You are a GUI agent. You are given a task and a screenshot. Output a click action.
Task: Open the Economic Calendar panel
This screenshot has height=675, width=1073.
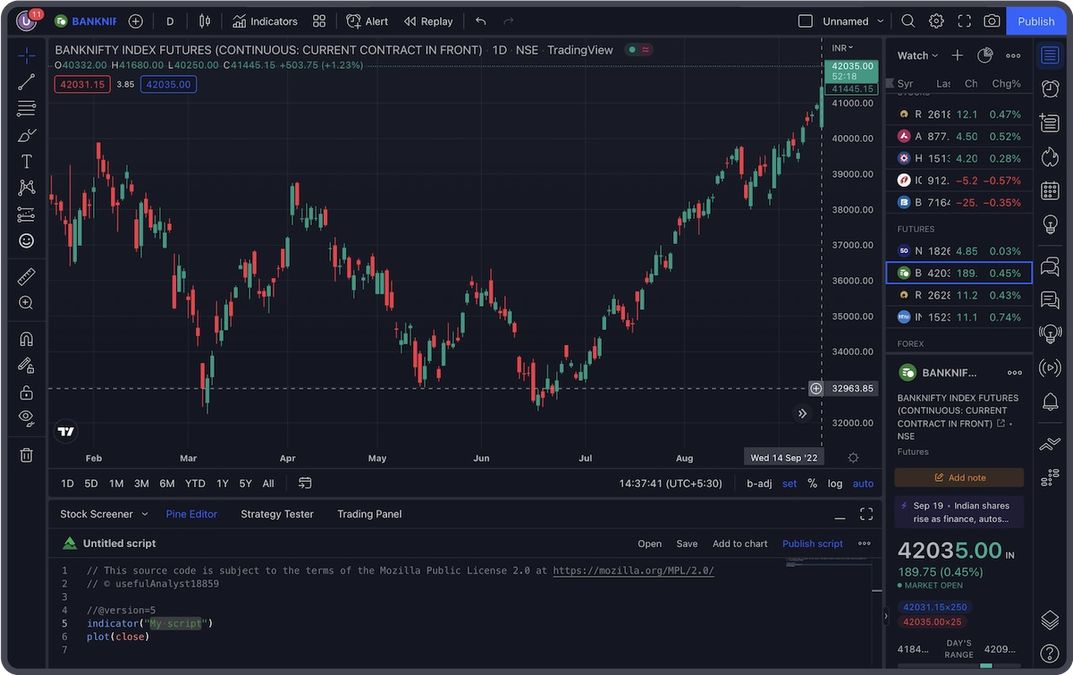[x=1049, y=191]
